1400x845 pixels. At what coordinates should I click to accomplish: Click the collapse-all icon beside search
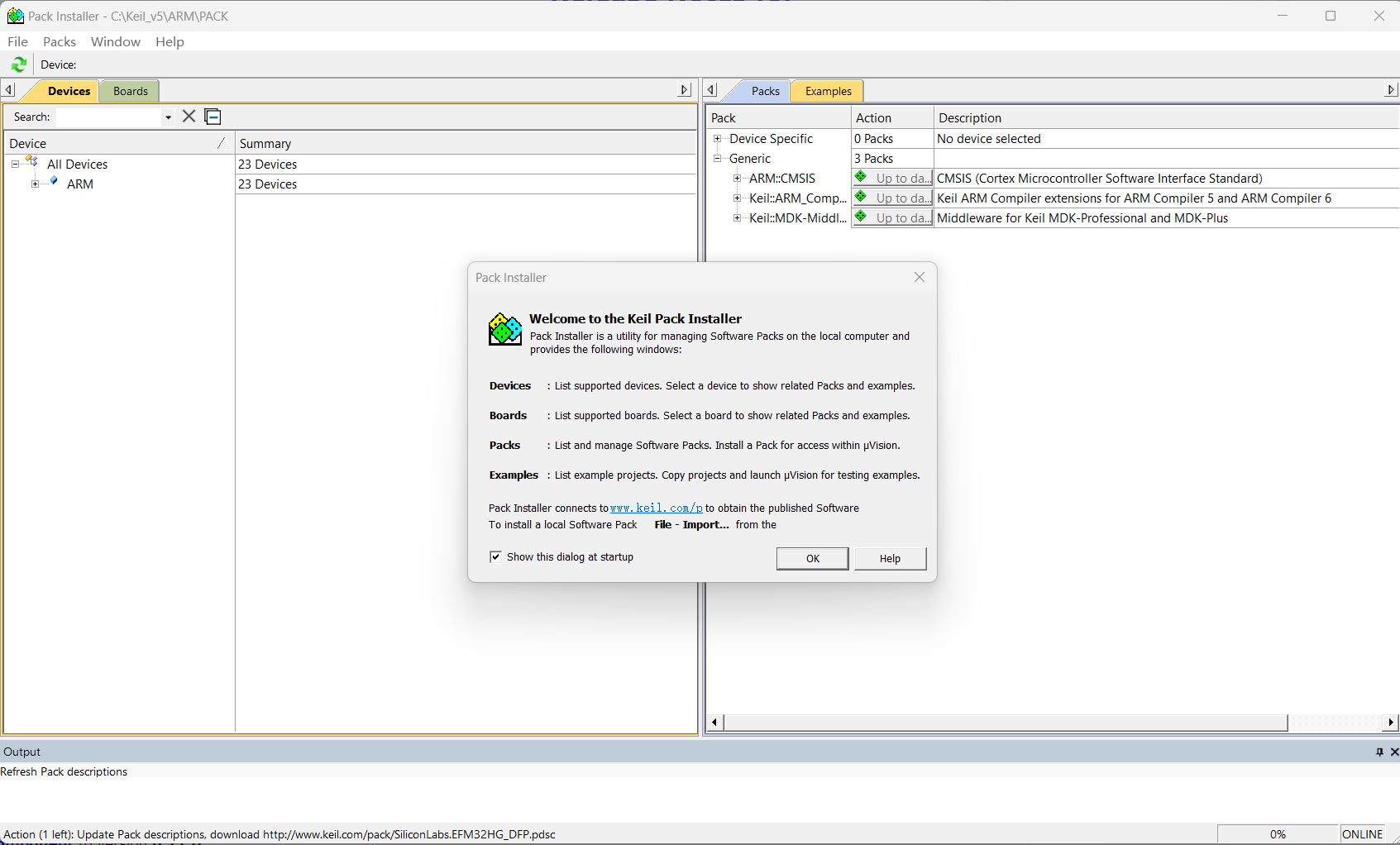point(213,117)
